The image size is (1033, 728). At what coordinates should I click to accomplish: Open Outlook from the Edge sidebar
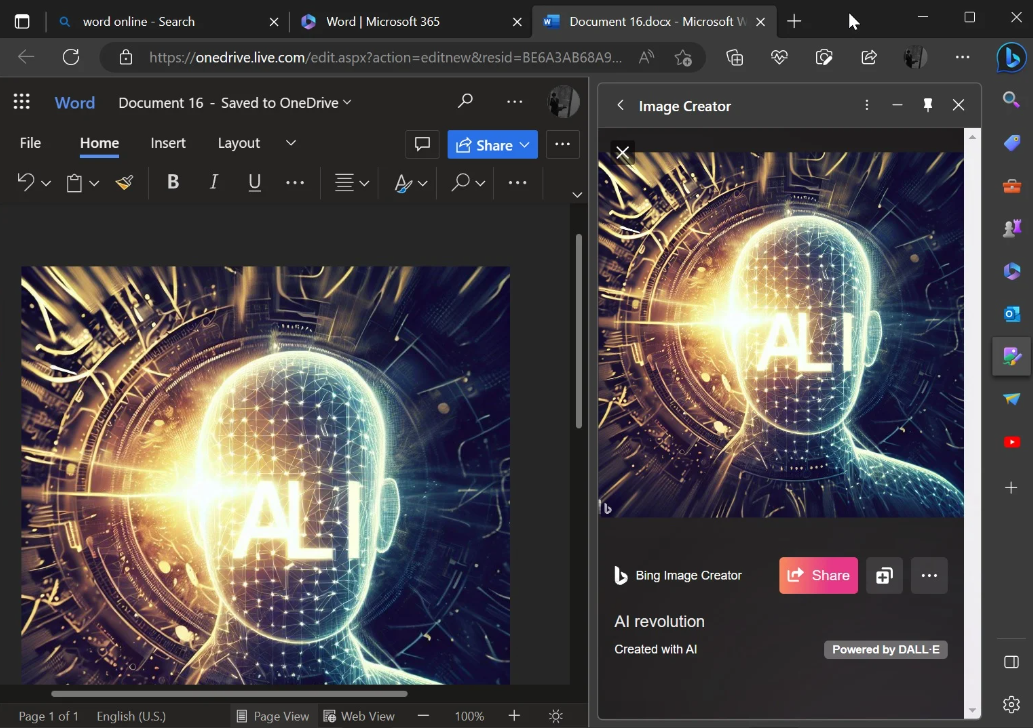pyautogui.click(x=1011, y=314)
